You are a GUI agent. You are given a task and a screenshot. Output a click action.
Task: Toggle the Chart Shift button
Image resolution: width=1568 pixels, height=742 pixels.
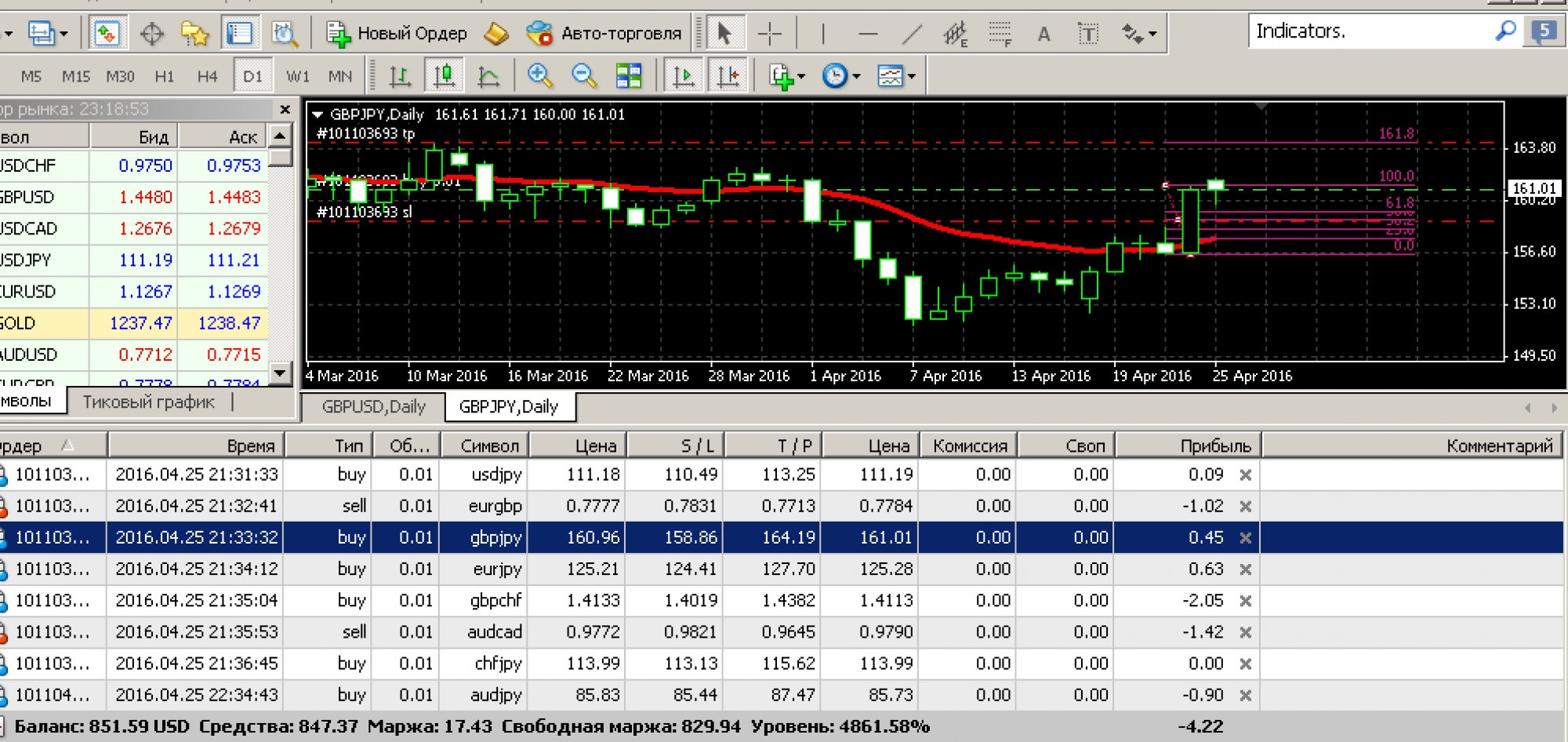(728, 76)
